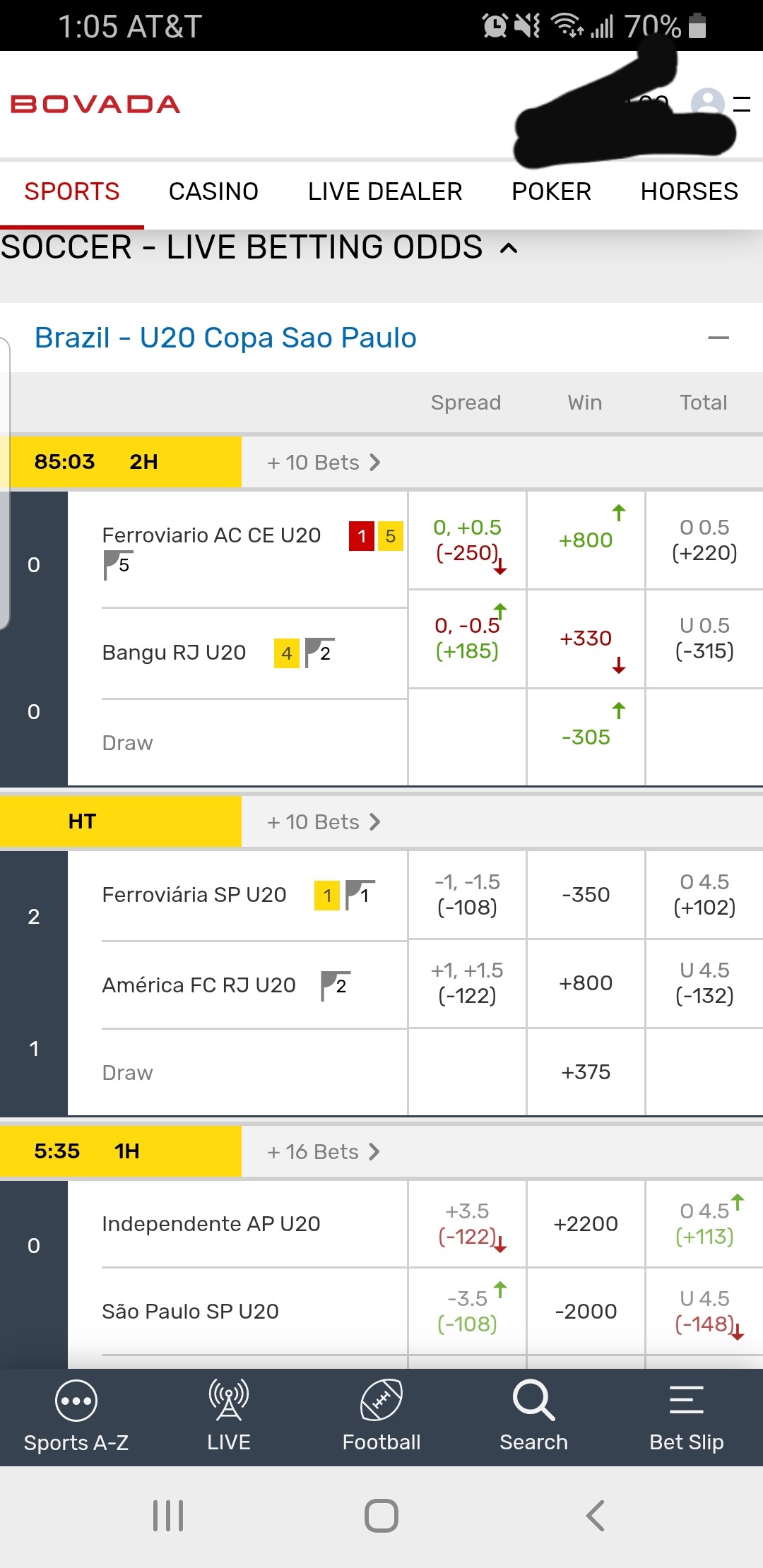Open Football section icon
Image resolution: width=763 pixels, height=1568 pixels.
381,1400
